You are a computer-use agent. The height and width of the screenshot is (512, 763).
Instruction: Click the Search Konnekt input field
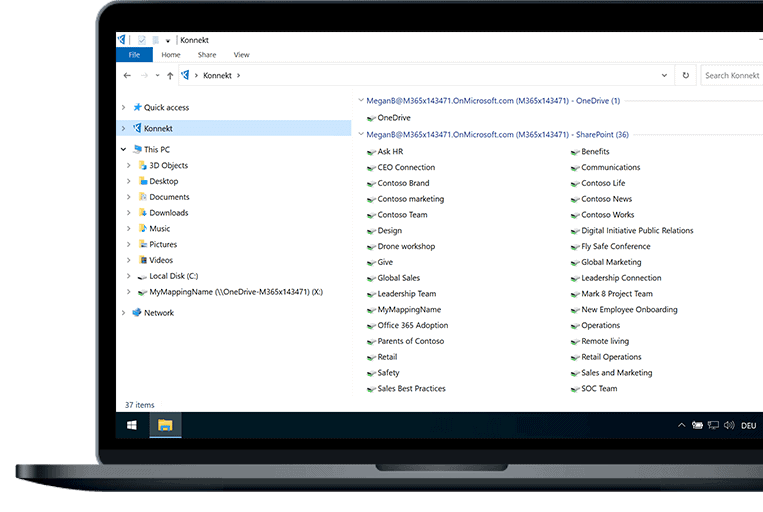731,75
